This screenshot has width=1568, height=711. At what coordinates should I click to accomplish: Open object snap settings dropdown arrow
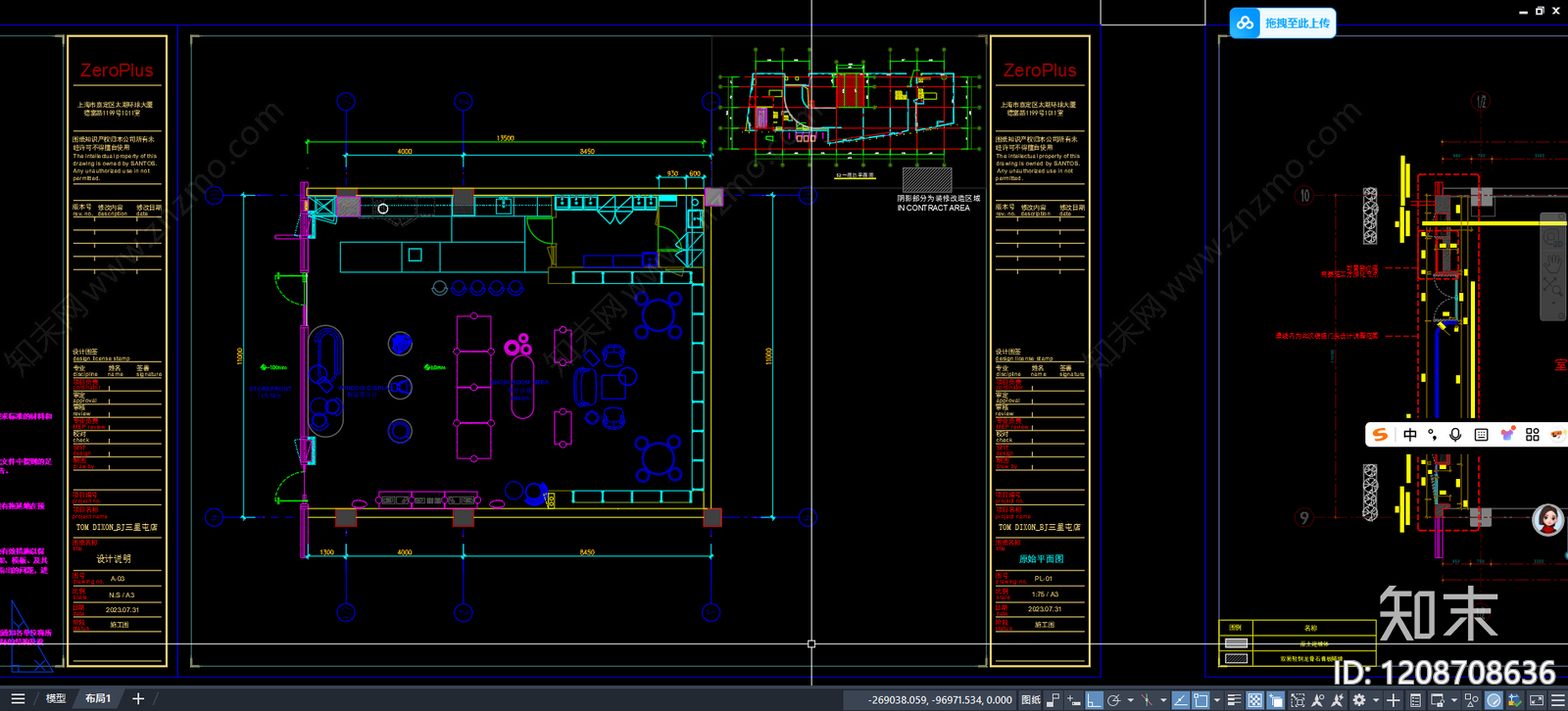pyautogui.click(x=1217, y=700)
